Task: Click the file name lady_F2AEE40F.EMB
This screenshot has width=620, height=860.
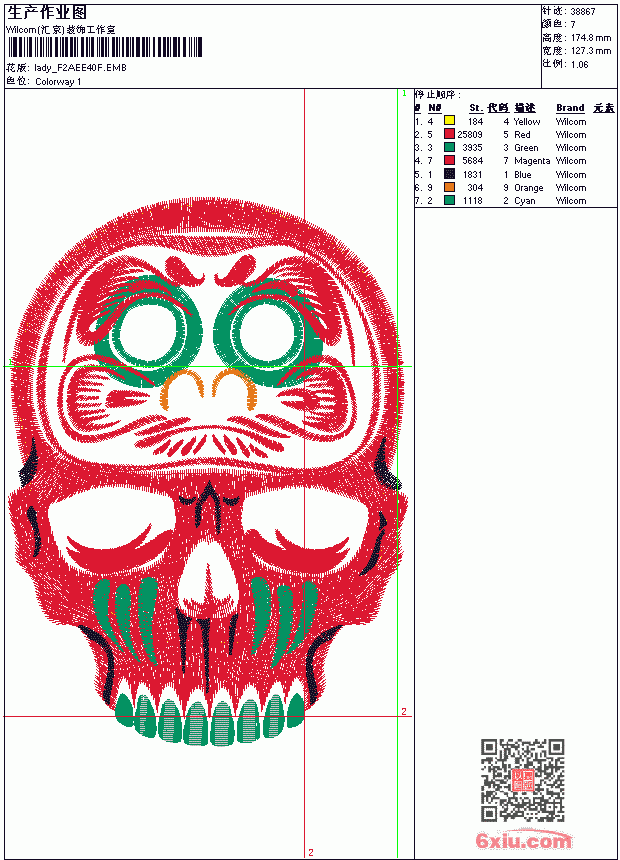Action: pyautogui.click(x=80, y=67)
